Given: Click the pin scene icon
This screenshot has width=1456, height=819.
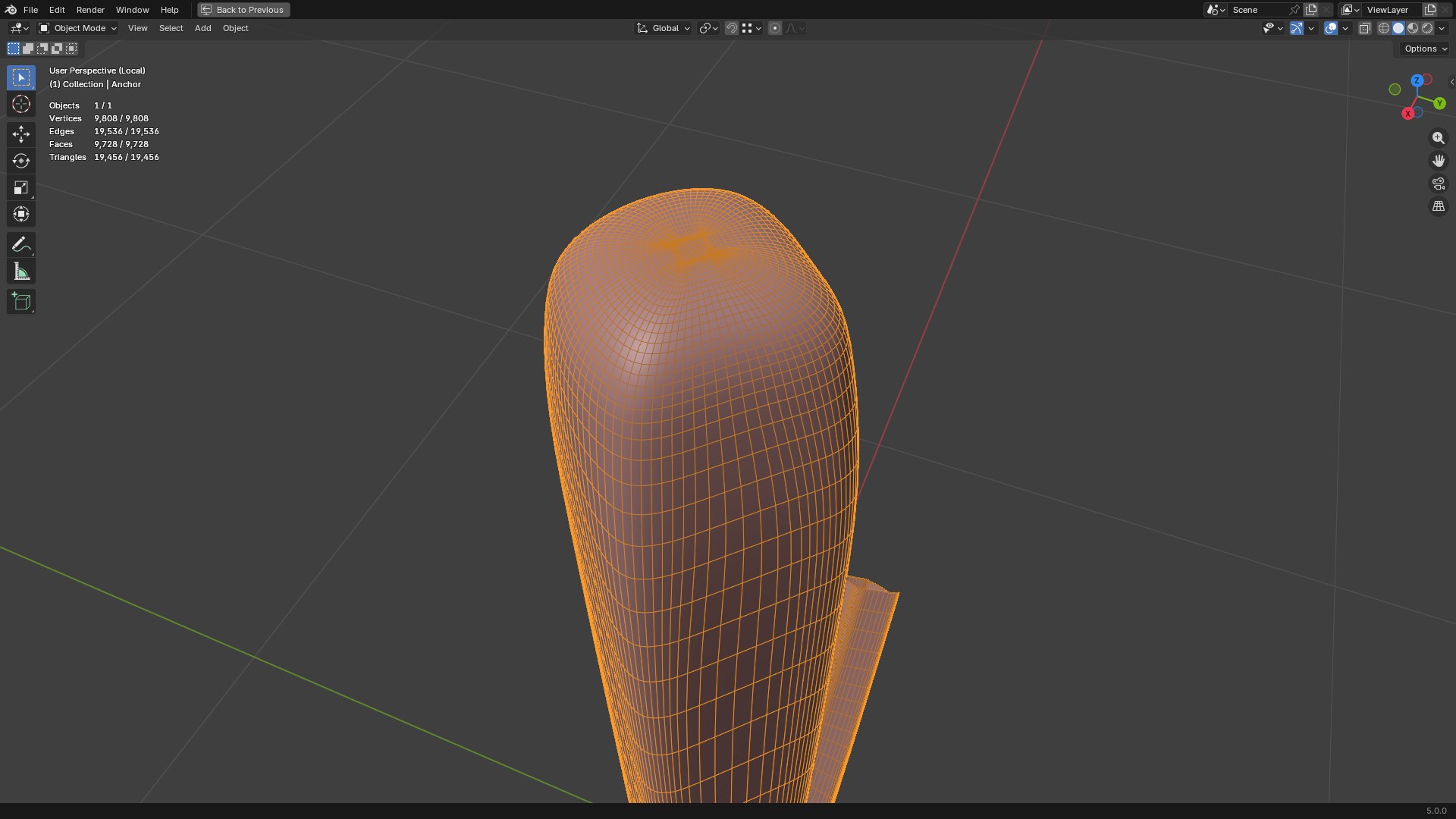Looking at the screenshot, I should [1294, 10].
